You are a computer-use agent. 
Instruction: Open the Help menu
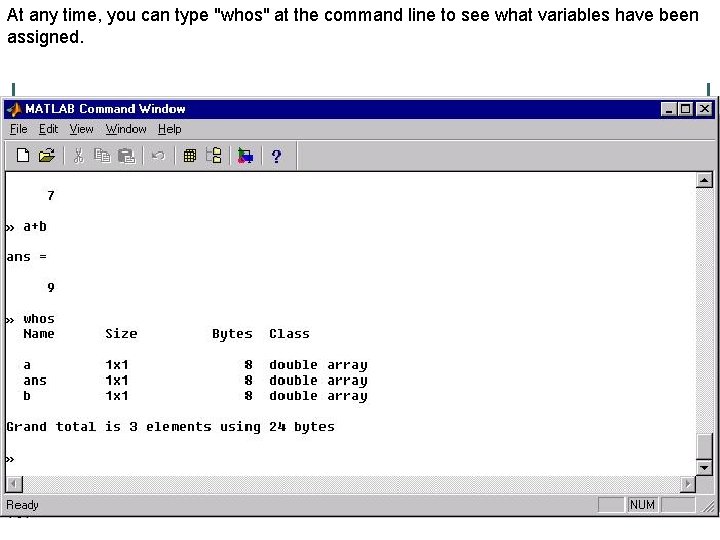[169, 129]
